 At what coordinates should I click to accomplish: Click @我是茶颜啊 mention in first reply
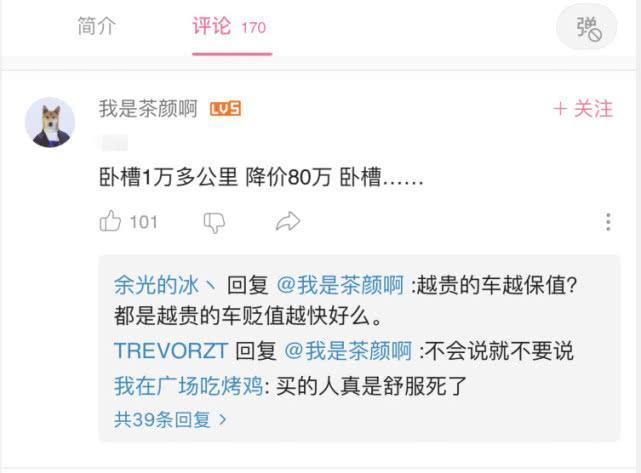[x=340, y=285]
